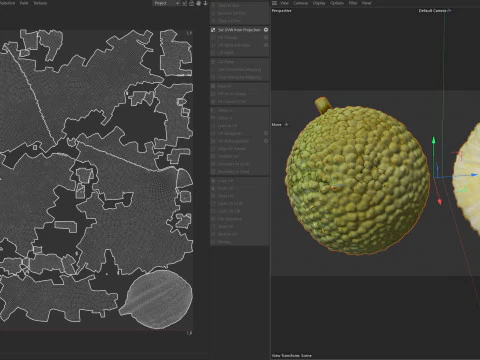Image resolution: width=480 pixels, height=360 pixels.
Task: Click the lock icon beside the Project dropdown
Action: 192,3
